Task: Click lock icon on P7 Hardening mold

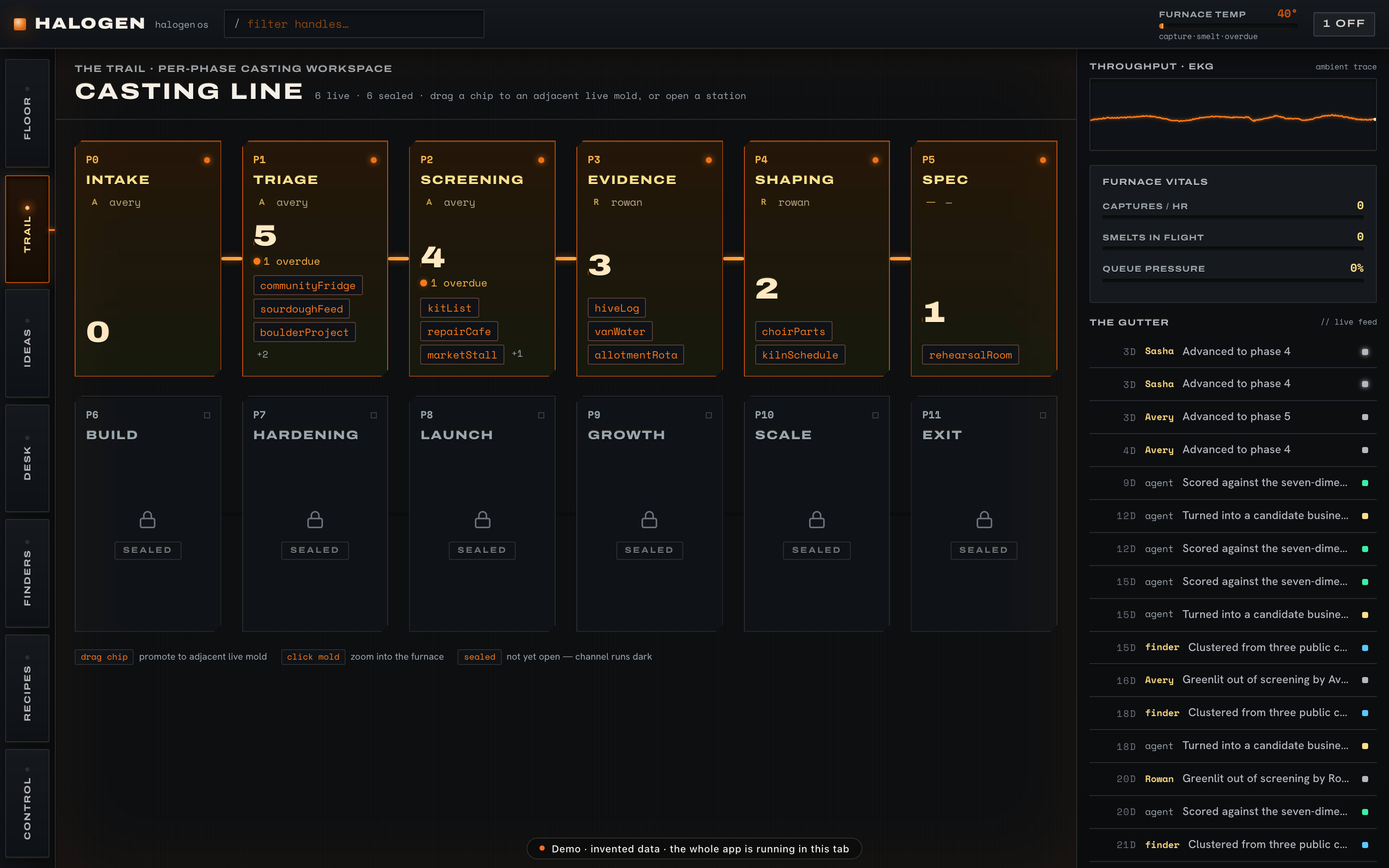Action: (x=315, y=519)
